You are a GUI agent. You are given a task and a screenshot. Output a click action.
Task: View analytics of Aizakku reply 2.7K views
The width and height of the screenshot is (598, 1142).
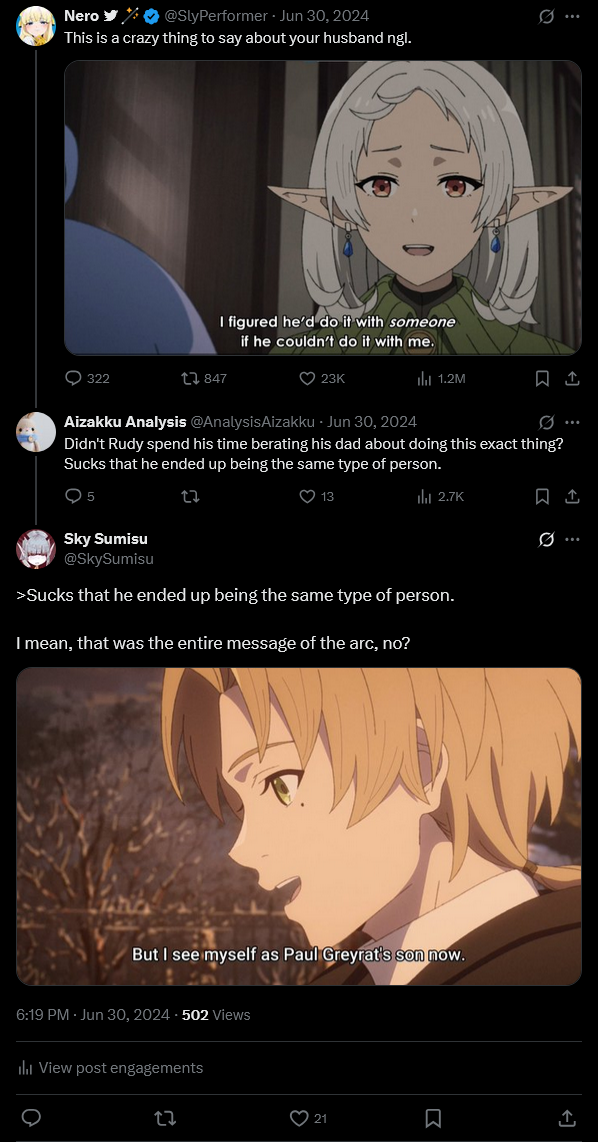point(441,496)
